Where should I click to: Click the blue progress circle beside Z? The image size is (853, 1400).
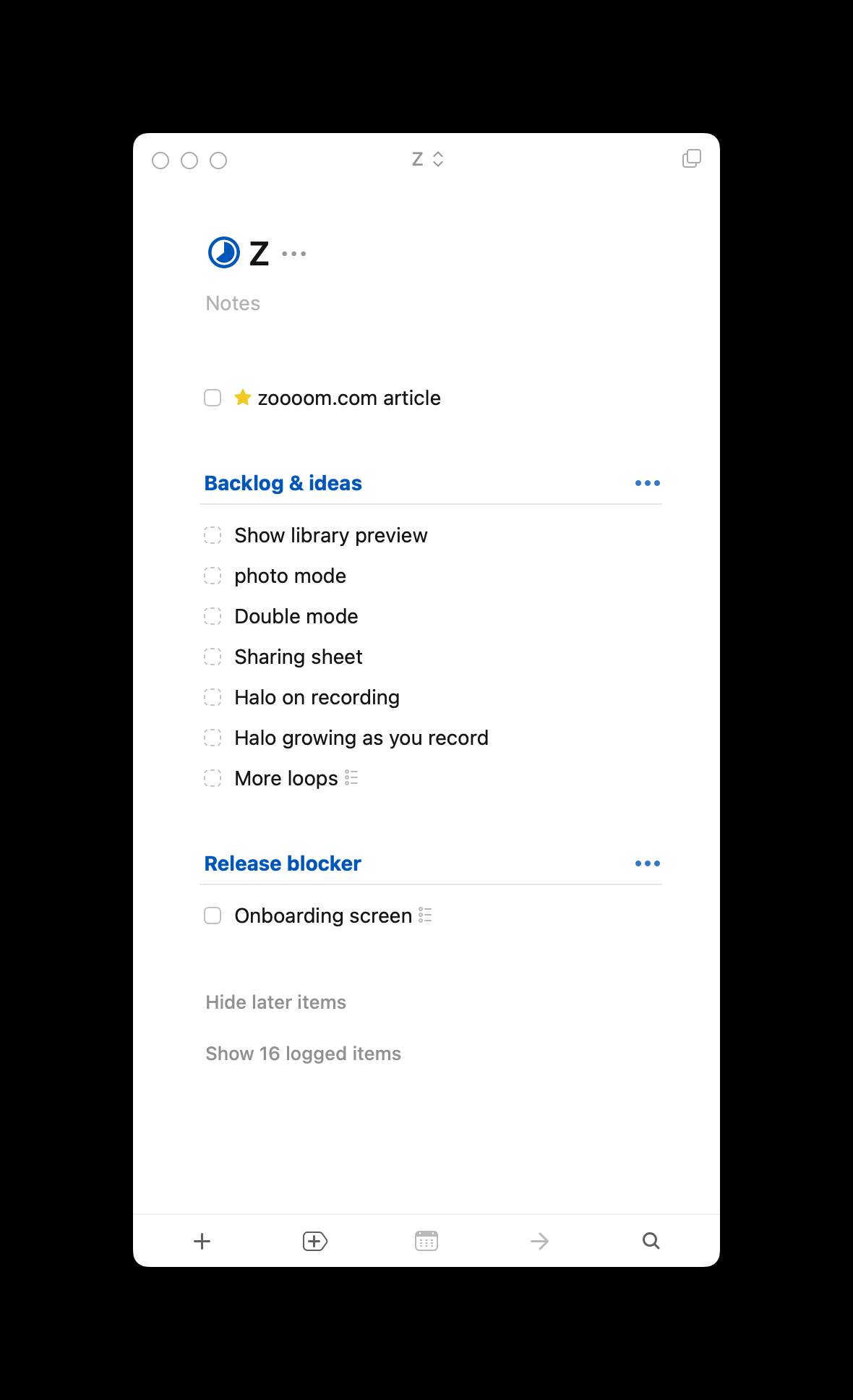click(224, 252)
